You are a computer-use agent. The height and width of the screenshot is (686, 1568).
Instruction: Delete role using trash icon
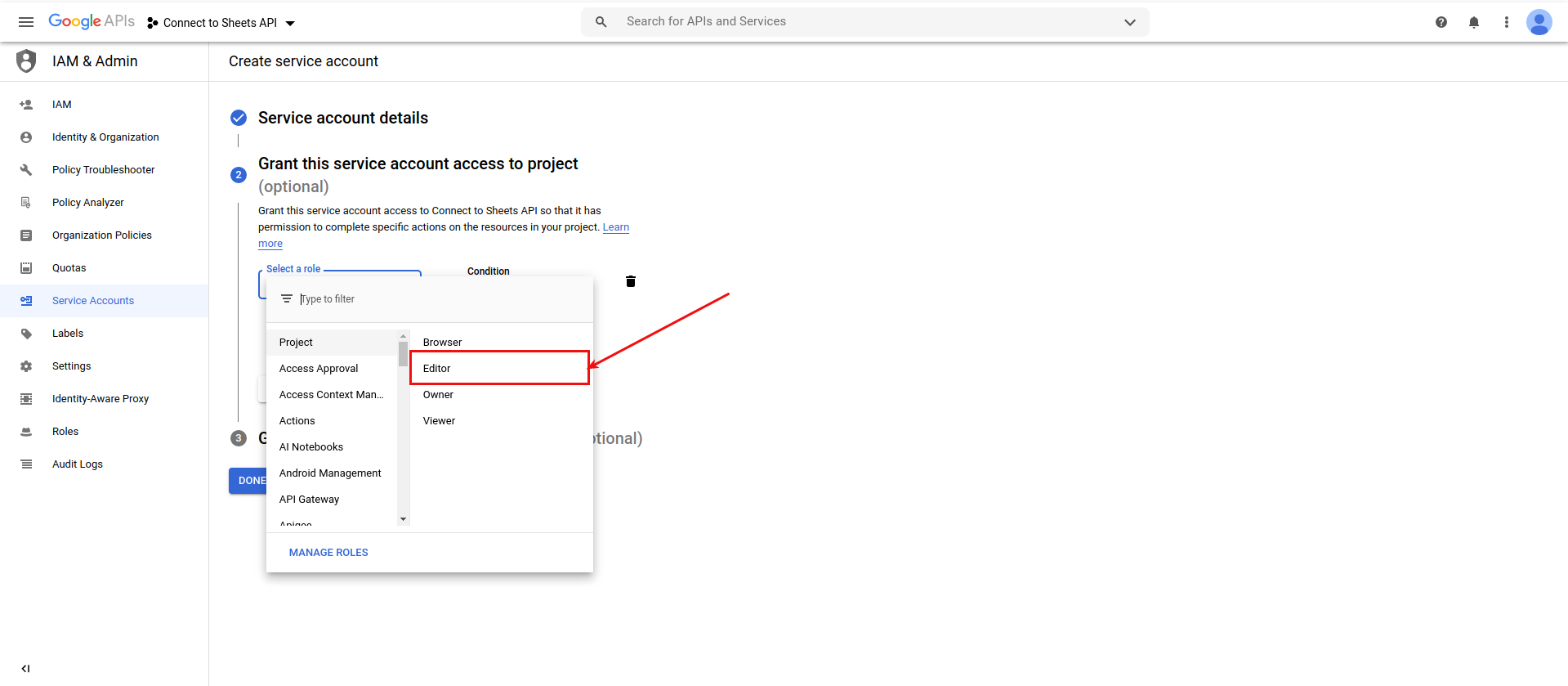(631, 281)
